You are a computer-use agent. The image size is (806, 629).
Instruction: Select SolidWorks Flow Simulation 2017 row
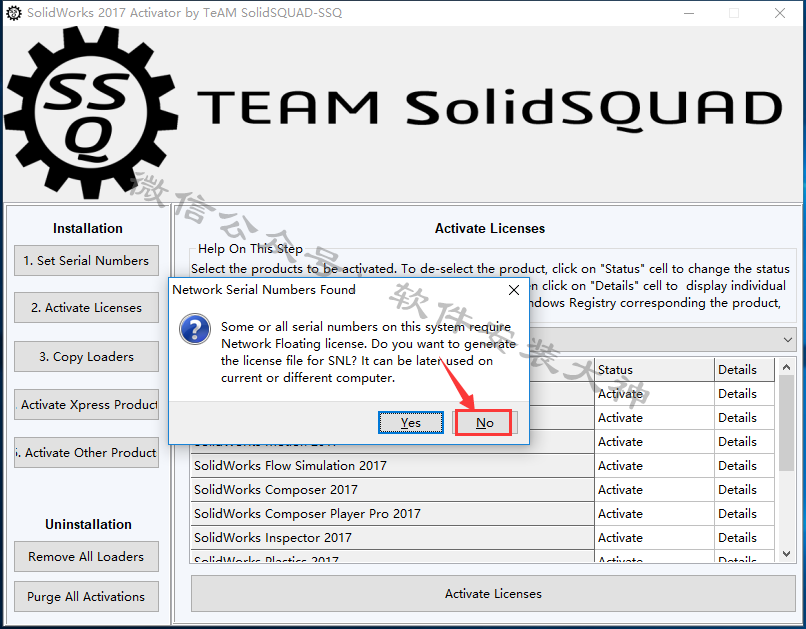pos(393,466)
